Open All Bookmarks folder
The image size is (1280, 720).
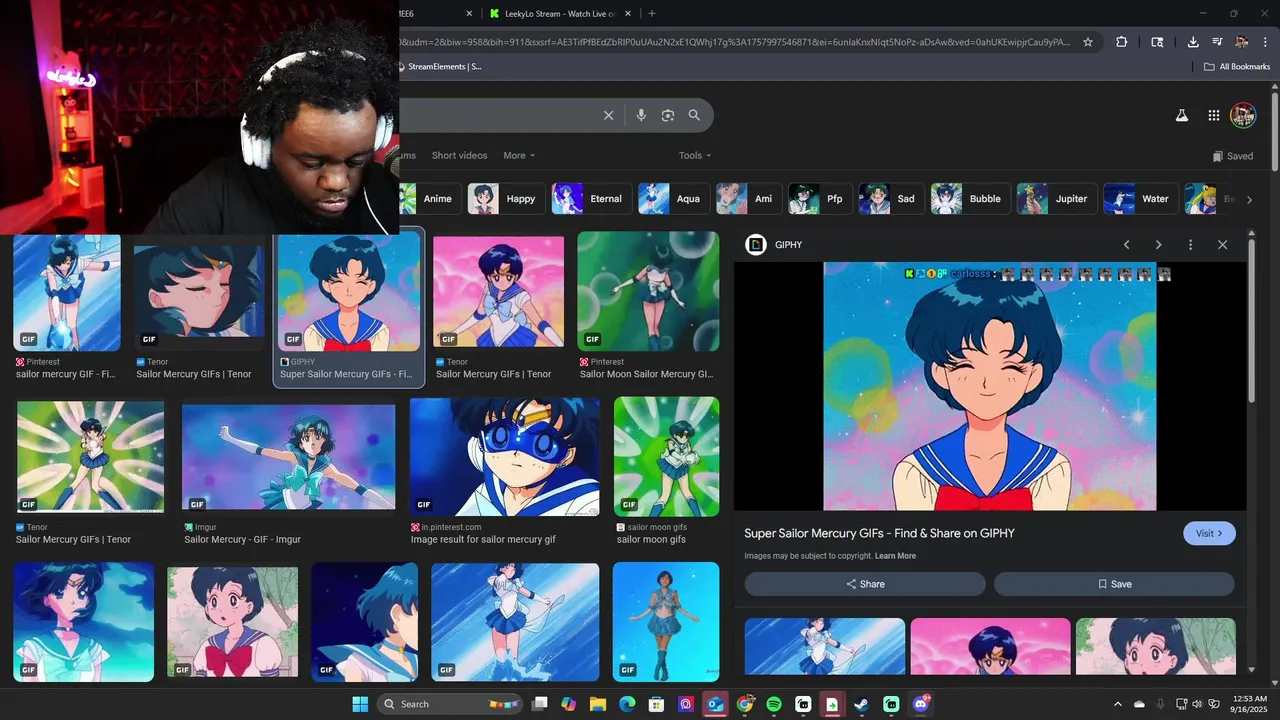(1237, 67)
